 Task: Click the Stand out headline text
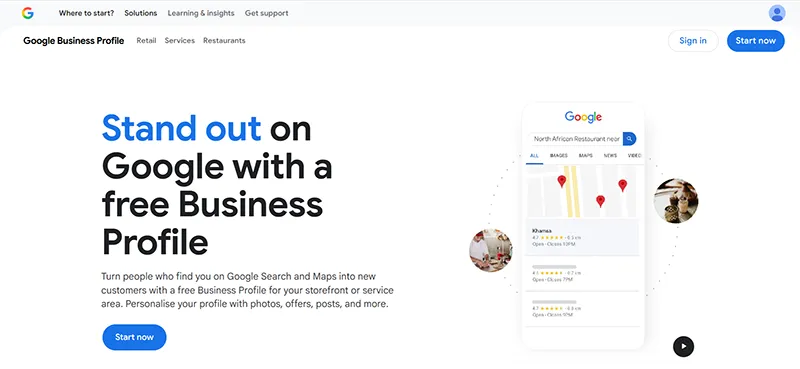tap(182, 128)
